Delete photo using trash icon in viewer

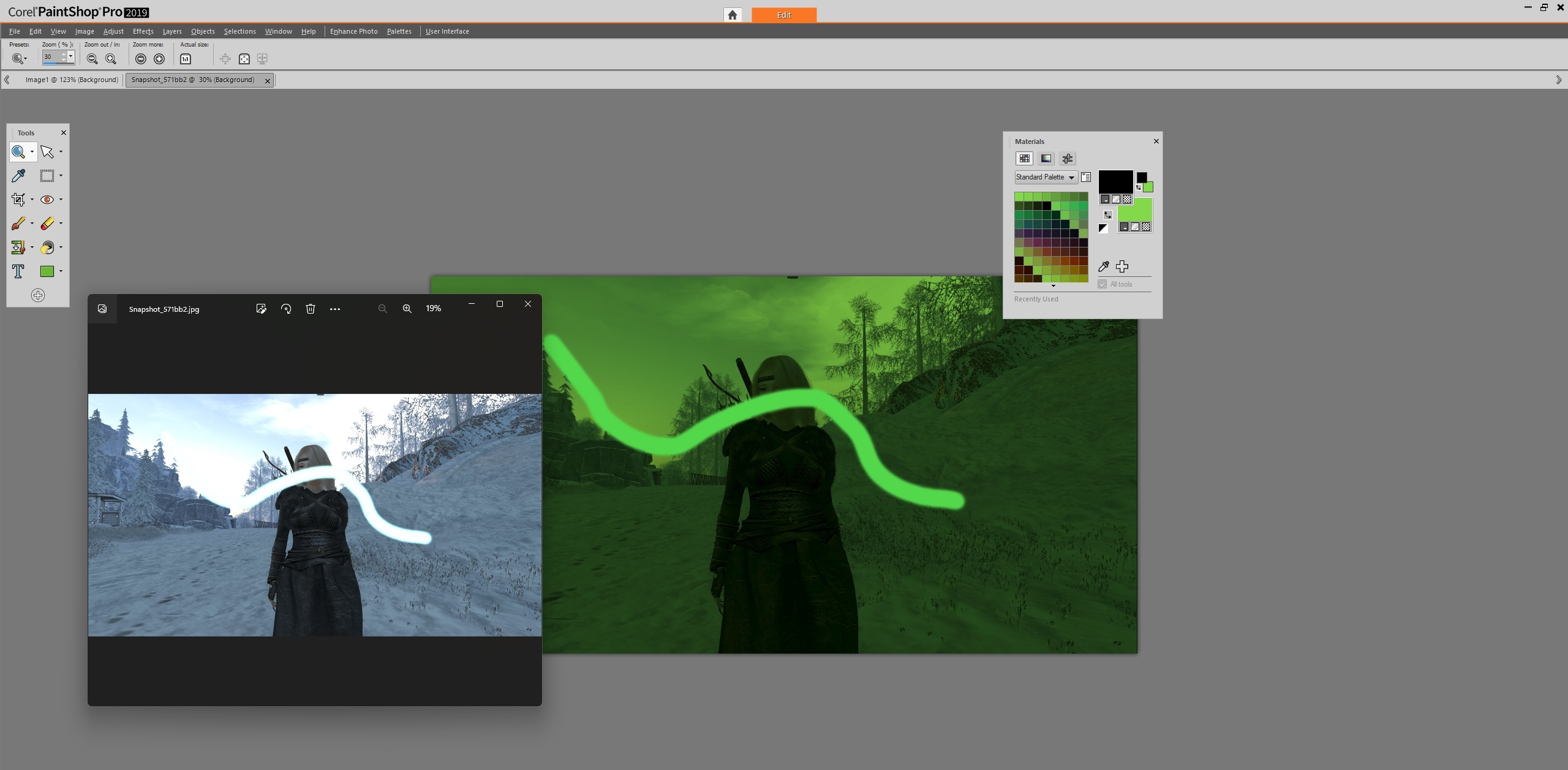[311, 309]
